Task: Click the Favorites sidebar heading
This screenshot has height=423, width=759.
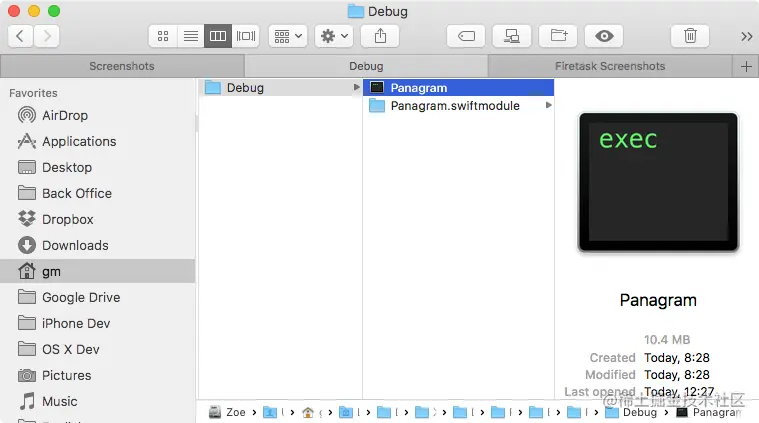Action: coord(33,93)
